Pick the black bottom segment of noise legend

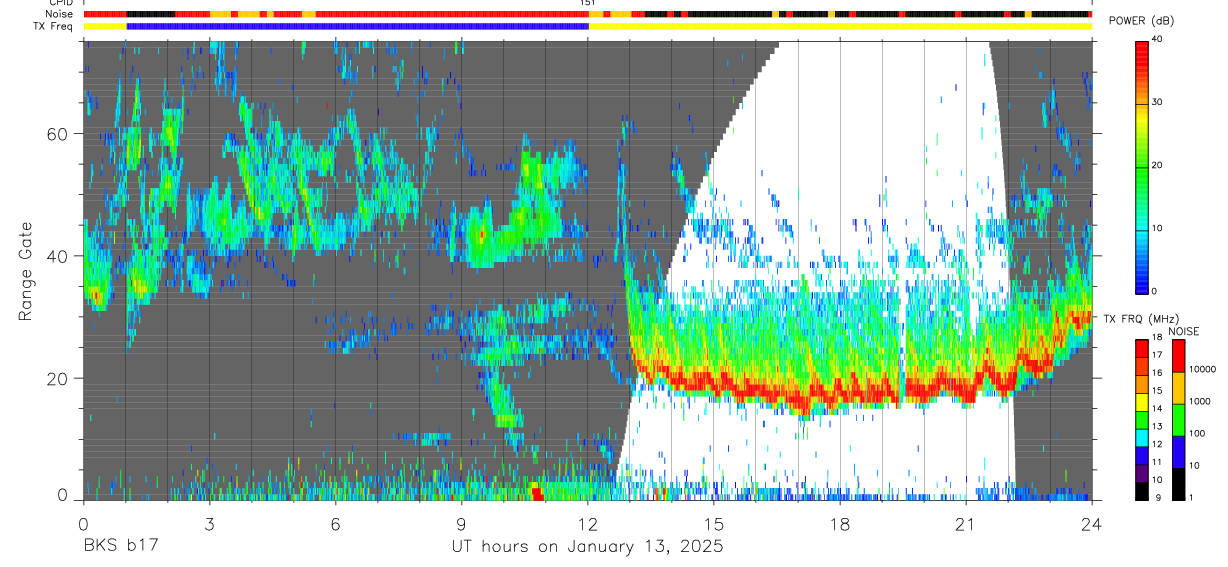(x=1177, y=484)
